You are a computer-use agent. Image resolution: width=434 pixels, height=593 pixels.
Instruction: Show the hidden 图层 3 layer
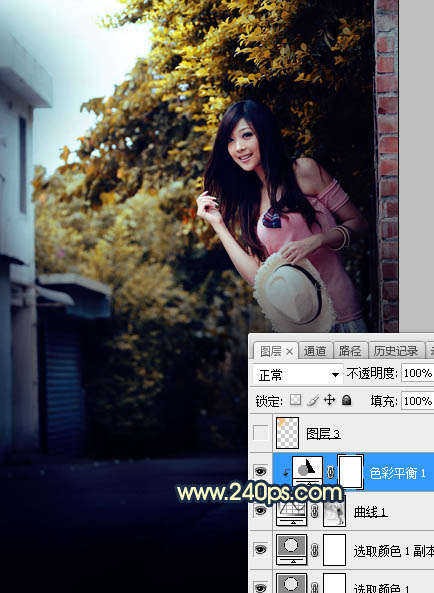coord(260,433)
